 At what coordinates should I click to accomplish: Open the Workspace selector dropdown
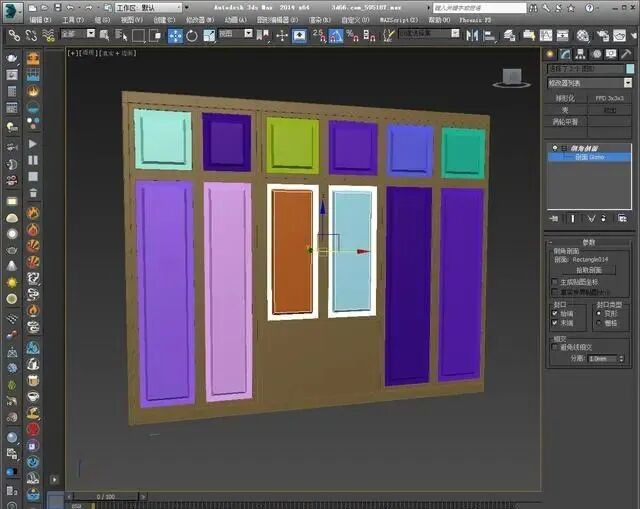pyautogui.click(x=149, y=7)
